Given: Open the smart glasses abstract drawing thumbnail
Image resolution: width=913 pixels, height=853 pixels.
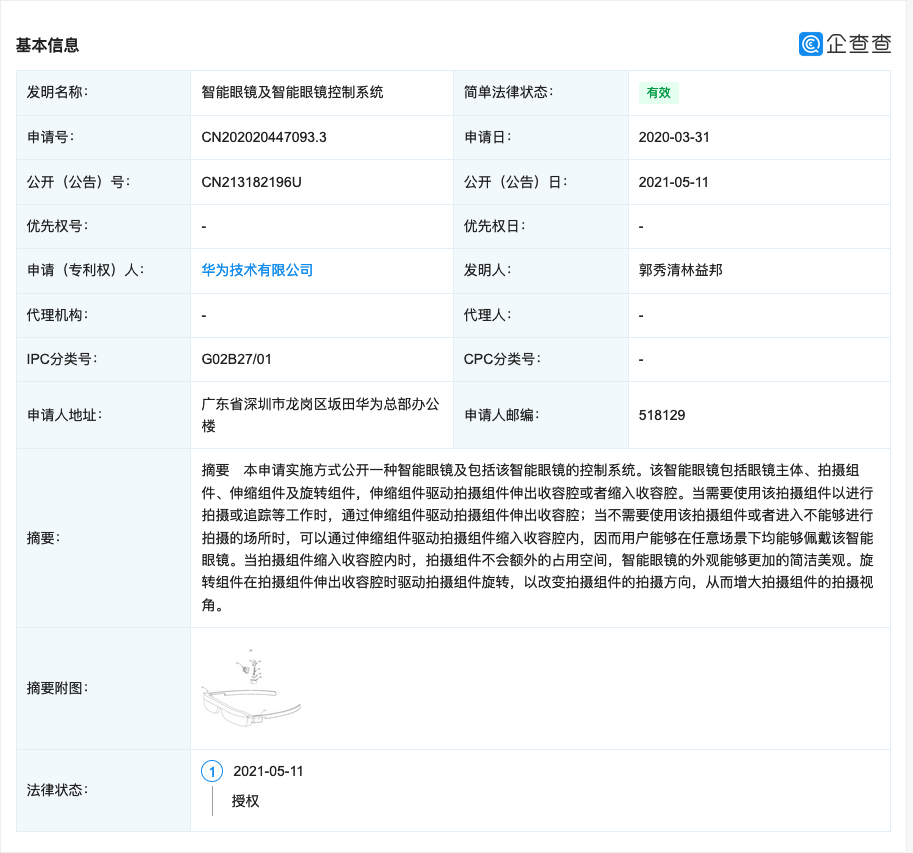Looking at the screenshot, I should 251,688.
